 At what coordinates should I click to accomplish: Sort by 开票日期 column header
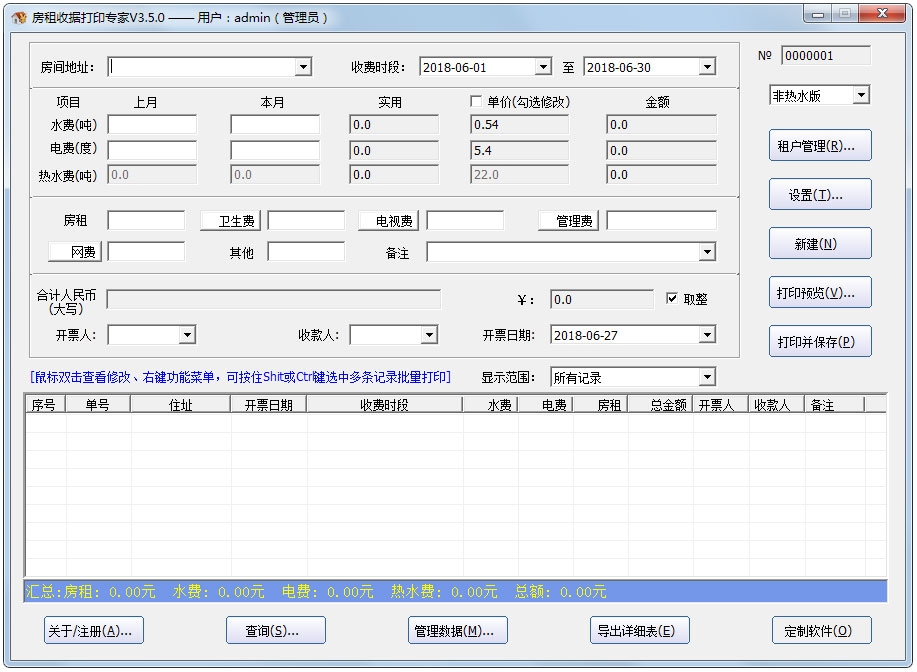coord(268,405)
